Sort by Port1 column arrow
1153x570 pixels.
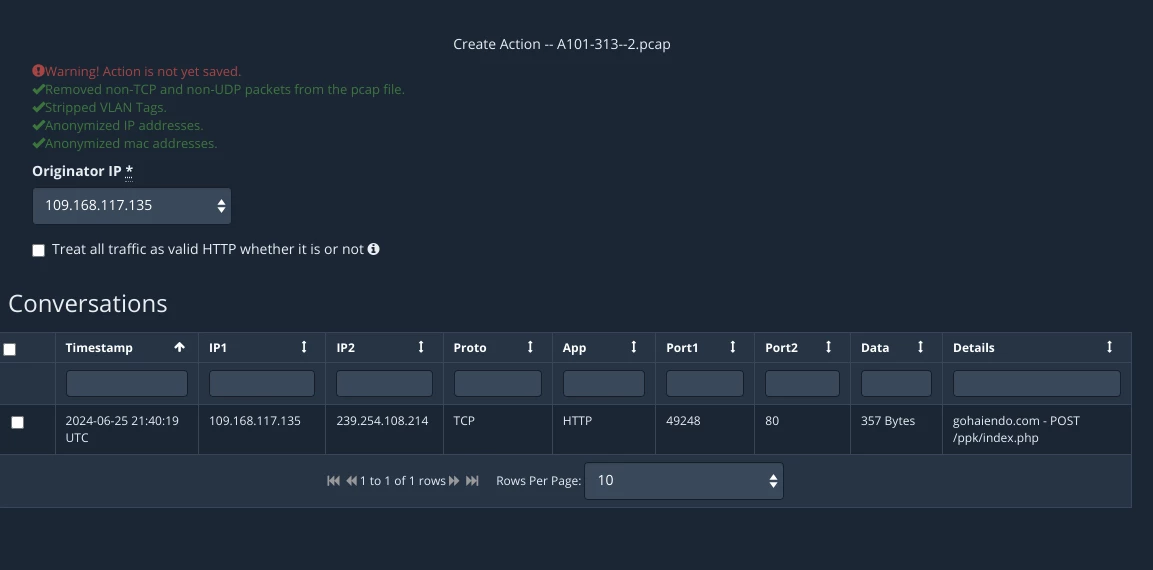[x=732, y=347]
